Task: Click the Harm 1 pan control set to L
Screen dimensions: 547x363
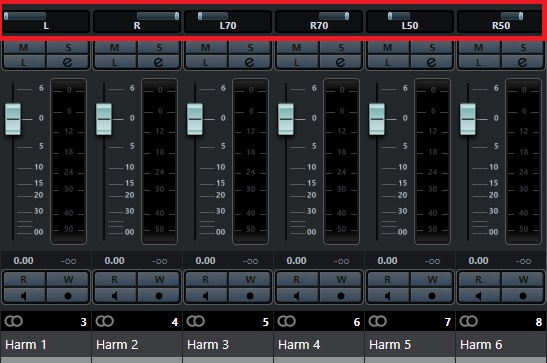Action: click(46, 22)
